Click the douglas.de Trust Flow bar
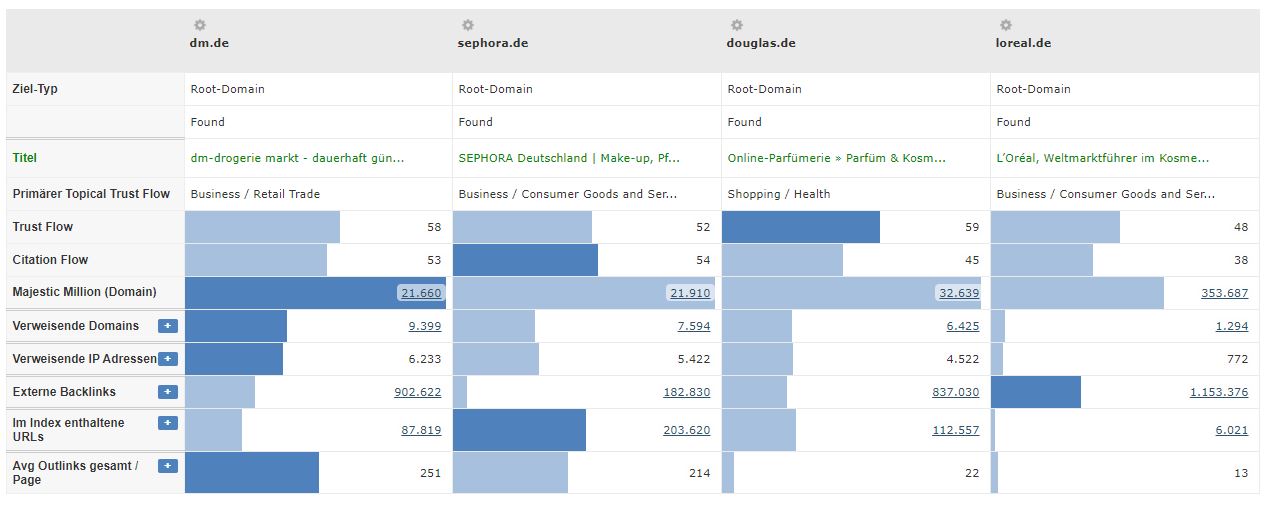 click(x=800, y=227)
